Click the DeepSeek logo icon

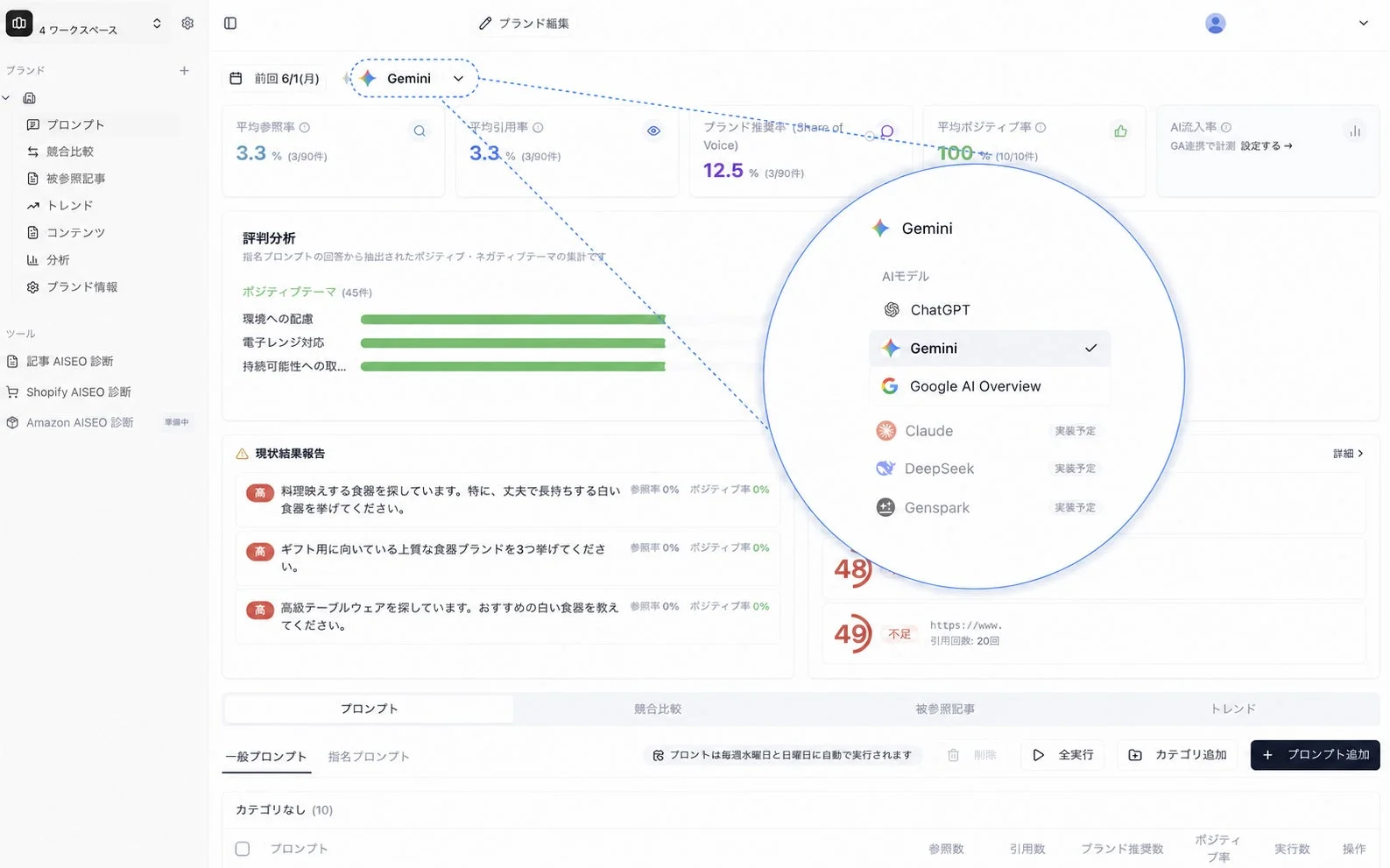click(x=886, y=469)
